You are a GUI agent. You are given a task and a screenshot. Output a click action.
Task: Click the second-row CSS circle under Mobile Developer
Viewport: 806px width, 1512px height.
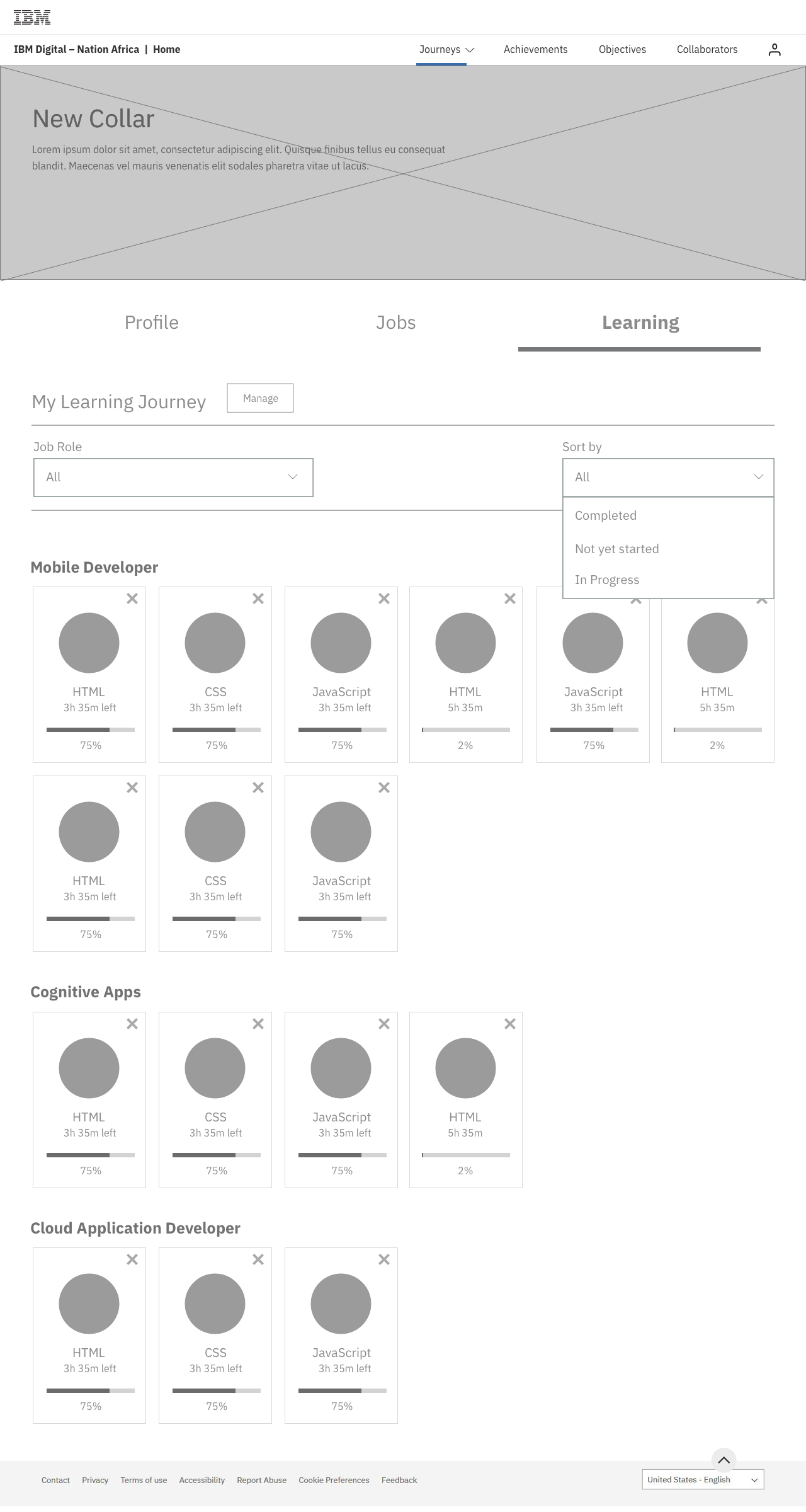215,832
